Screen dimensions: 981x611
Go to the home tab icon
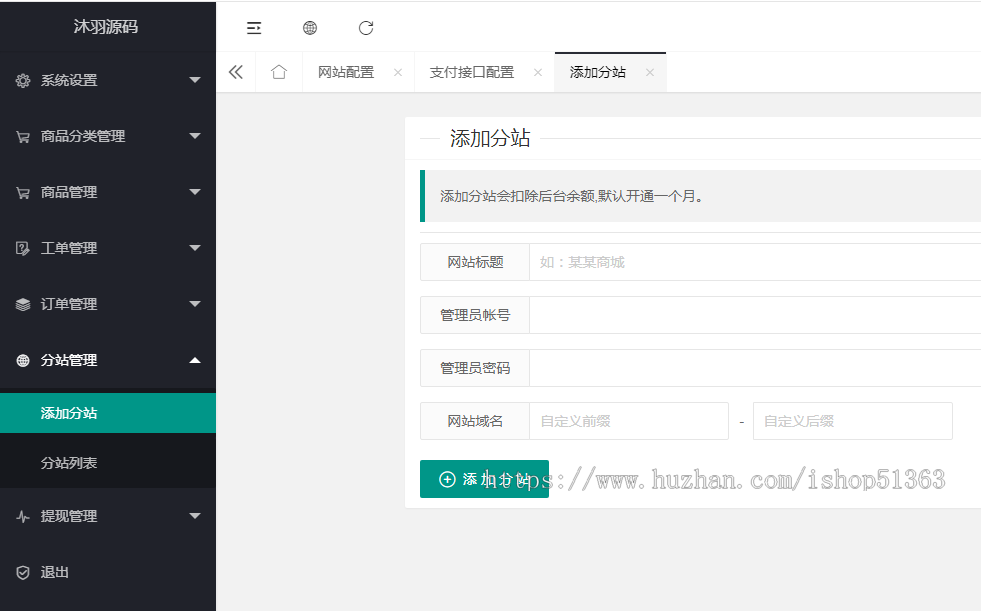click(279, 73)
